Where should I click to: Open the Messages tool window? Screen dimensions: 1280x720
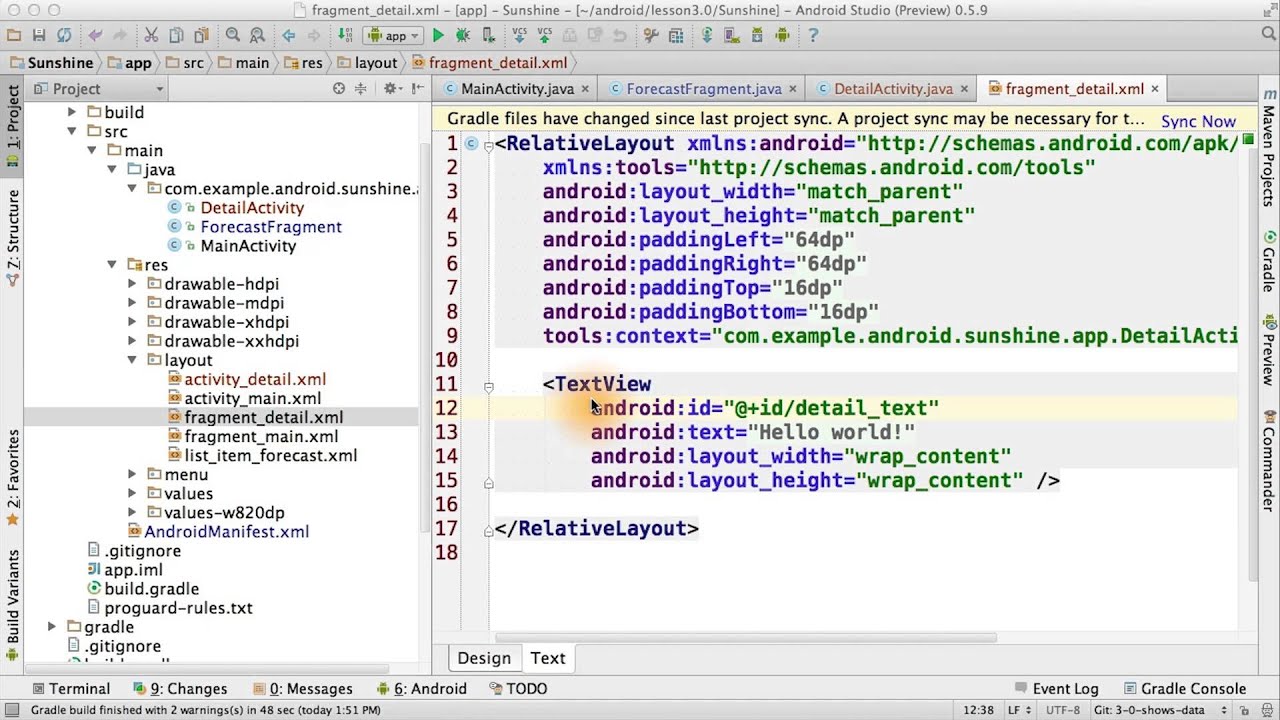point(303,688)
